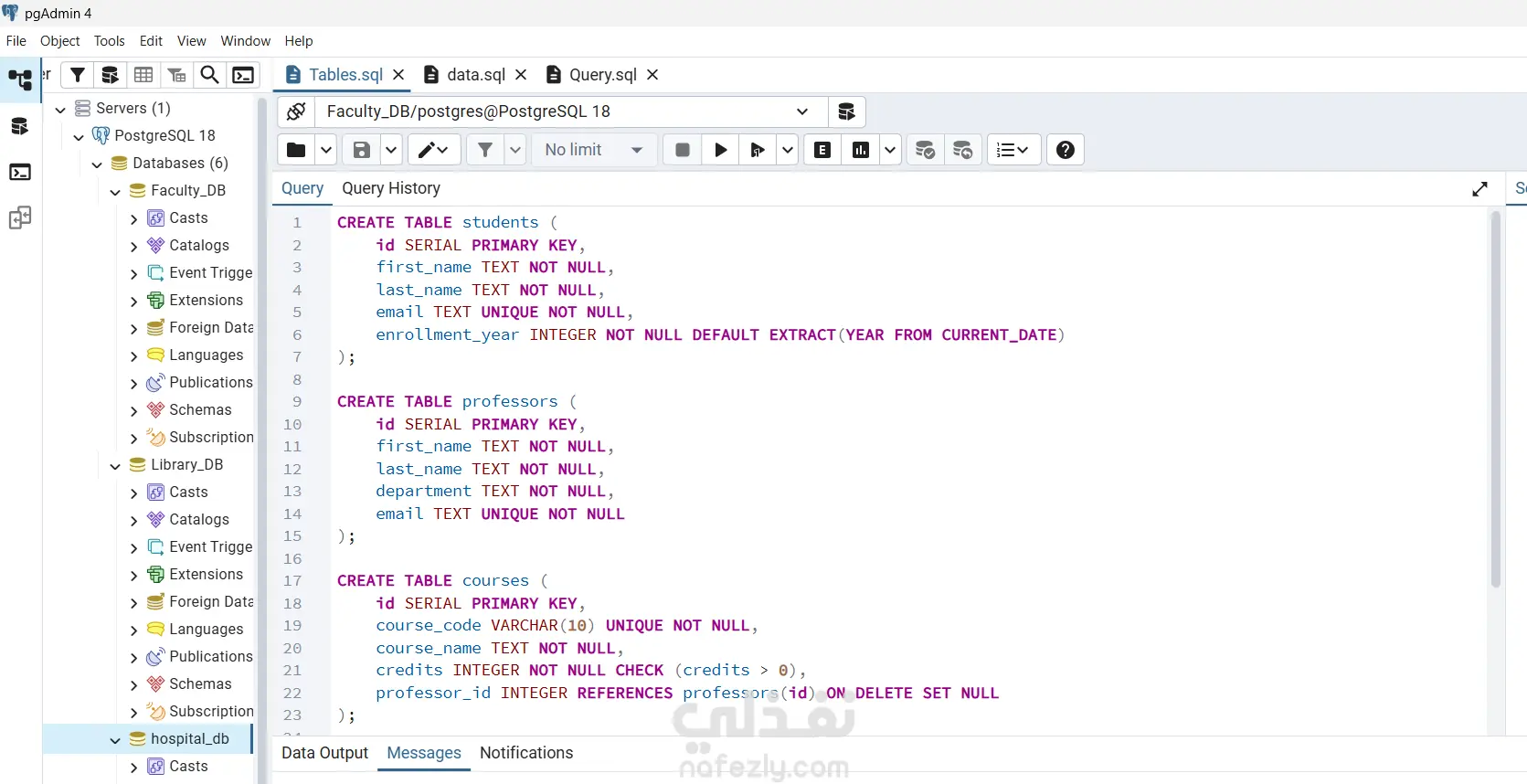Expand the query editor with the diagonal arrows icon
Screen dimensions: 1527x784
click(x=1480, y=189)
